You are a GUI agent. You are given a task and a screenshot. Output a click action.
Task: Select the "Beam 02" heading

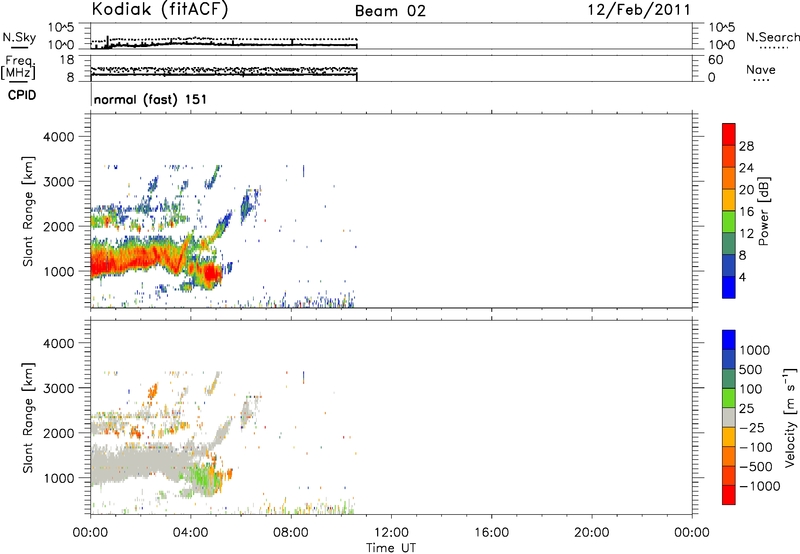pyautogui.click(x=390, y=11)
